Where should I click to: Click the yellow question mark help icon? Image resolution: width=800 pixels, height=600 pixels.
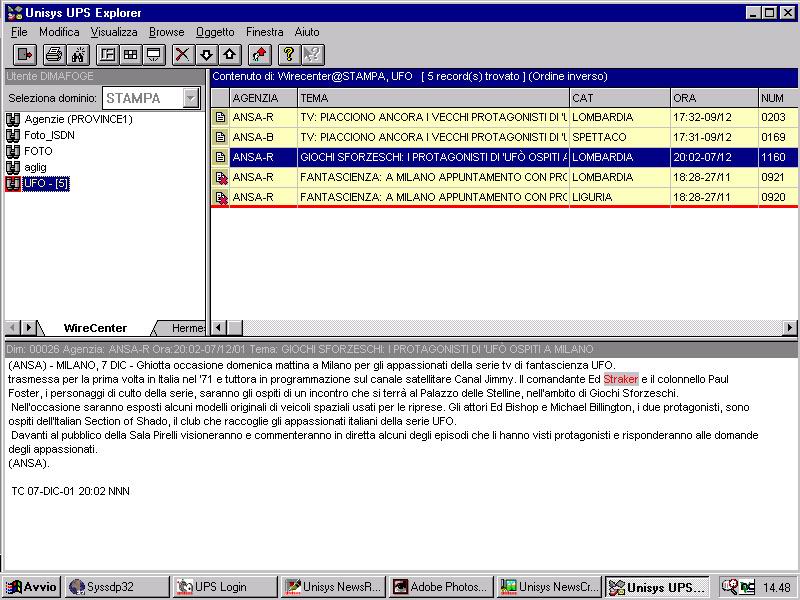(x=289, y=55)
